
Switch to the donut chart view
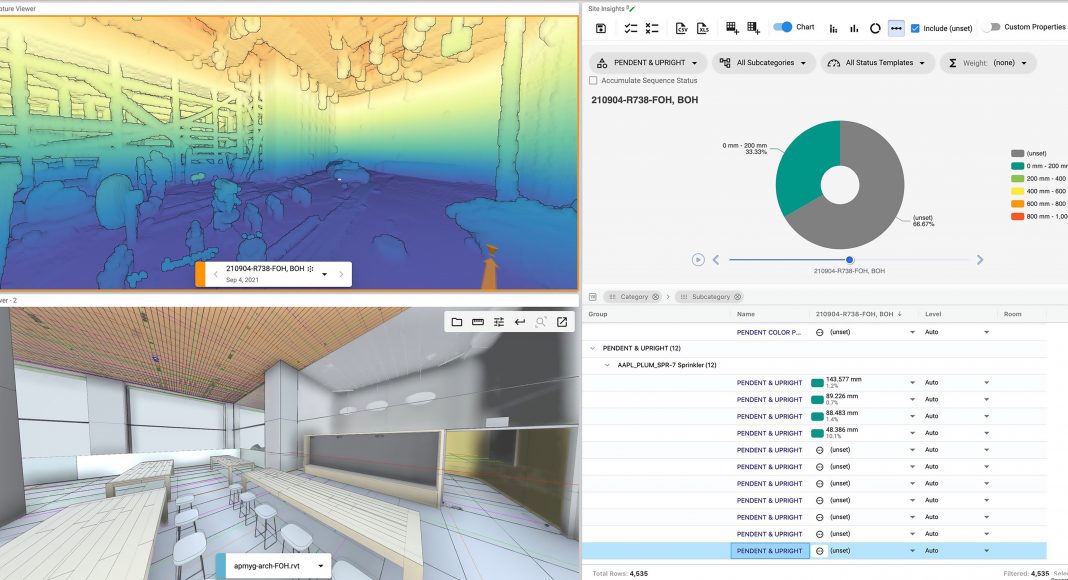coord(875,28)
